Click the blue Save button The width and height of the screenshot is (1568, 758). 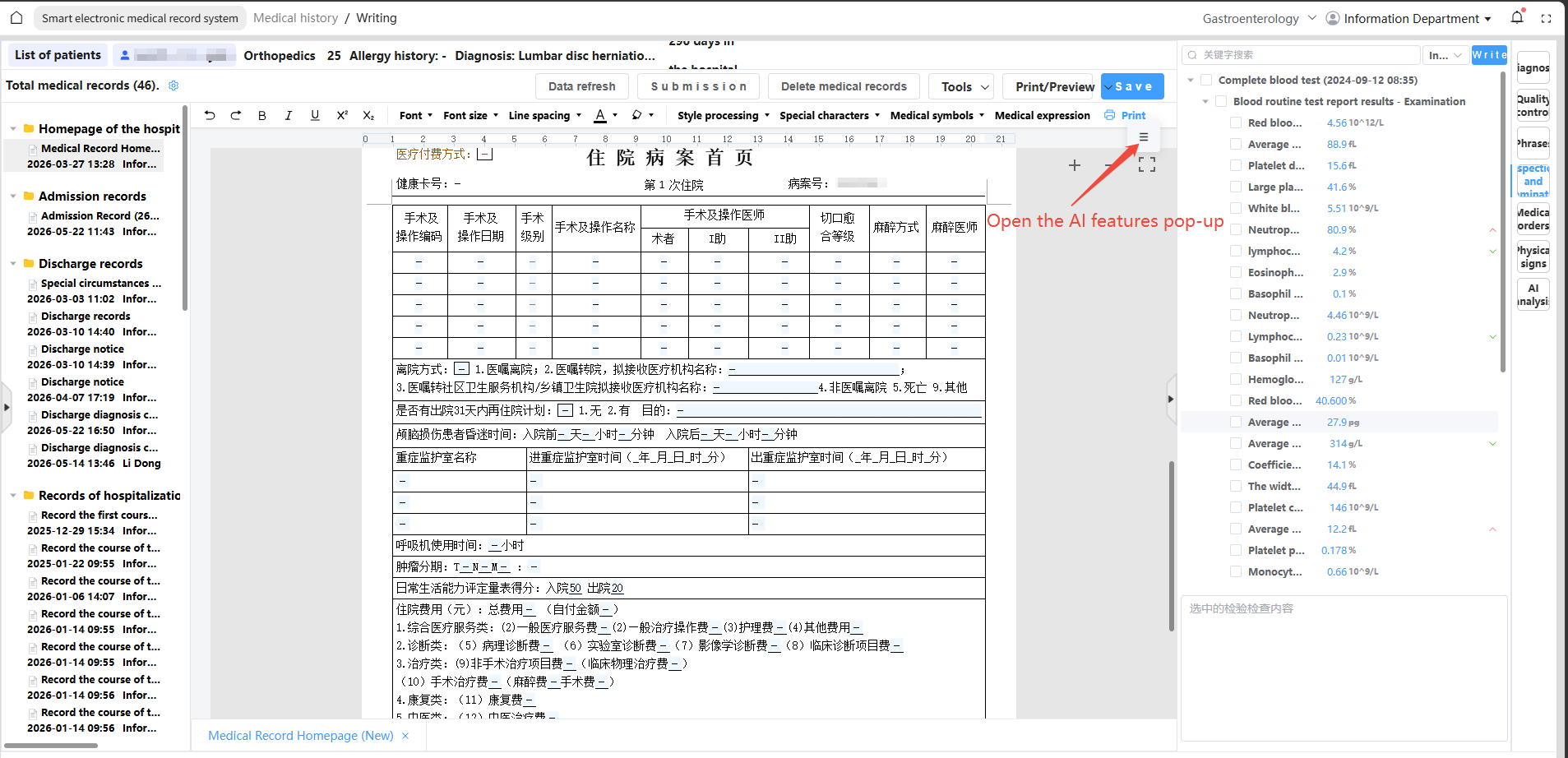pyautogui.click(x=1133, y=86)
